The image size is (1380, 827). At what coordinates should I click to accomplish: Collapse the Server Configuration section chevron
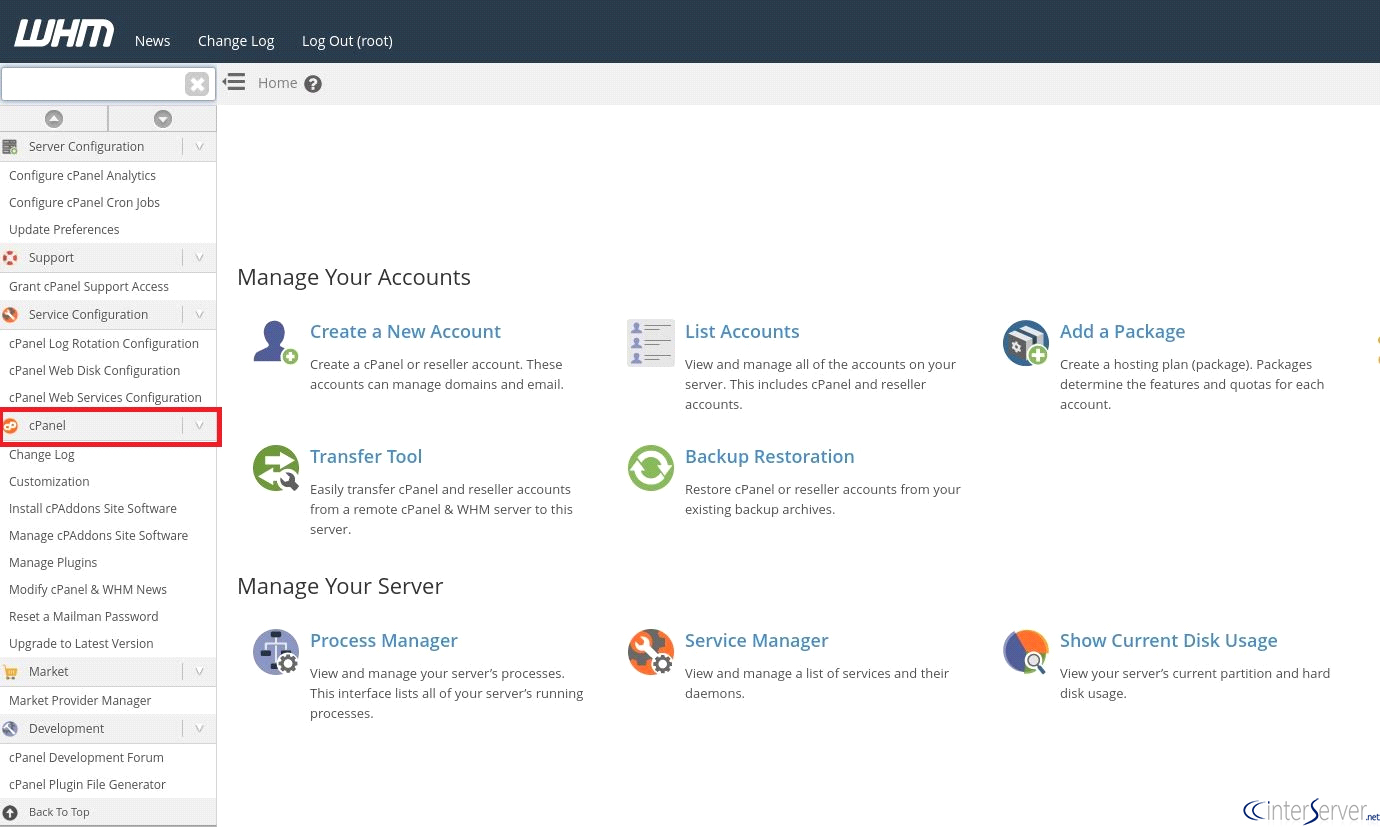pos(199,147)
